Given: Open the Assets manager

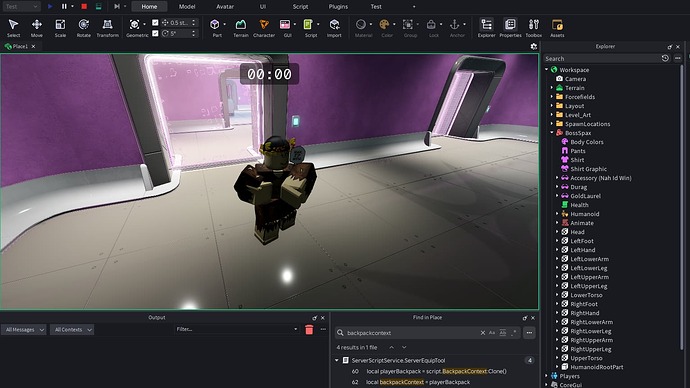Looking at the screenshot, I should [557, 28].
